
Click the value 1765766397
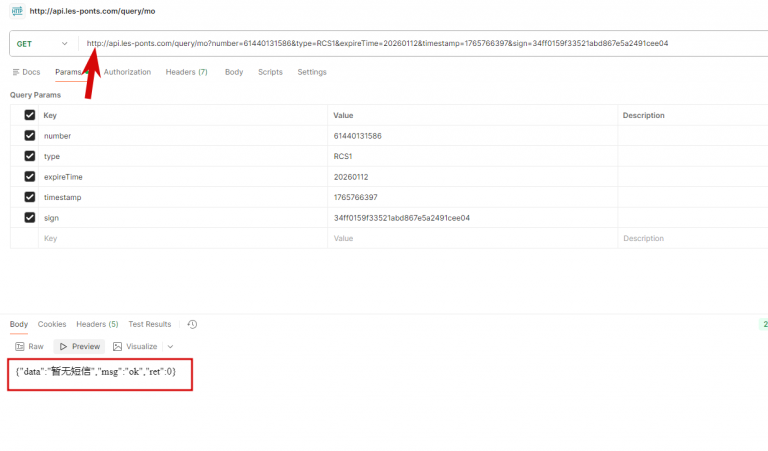[356, 197]
